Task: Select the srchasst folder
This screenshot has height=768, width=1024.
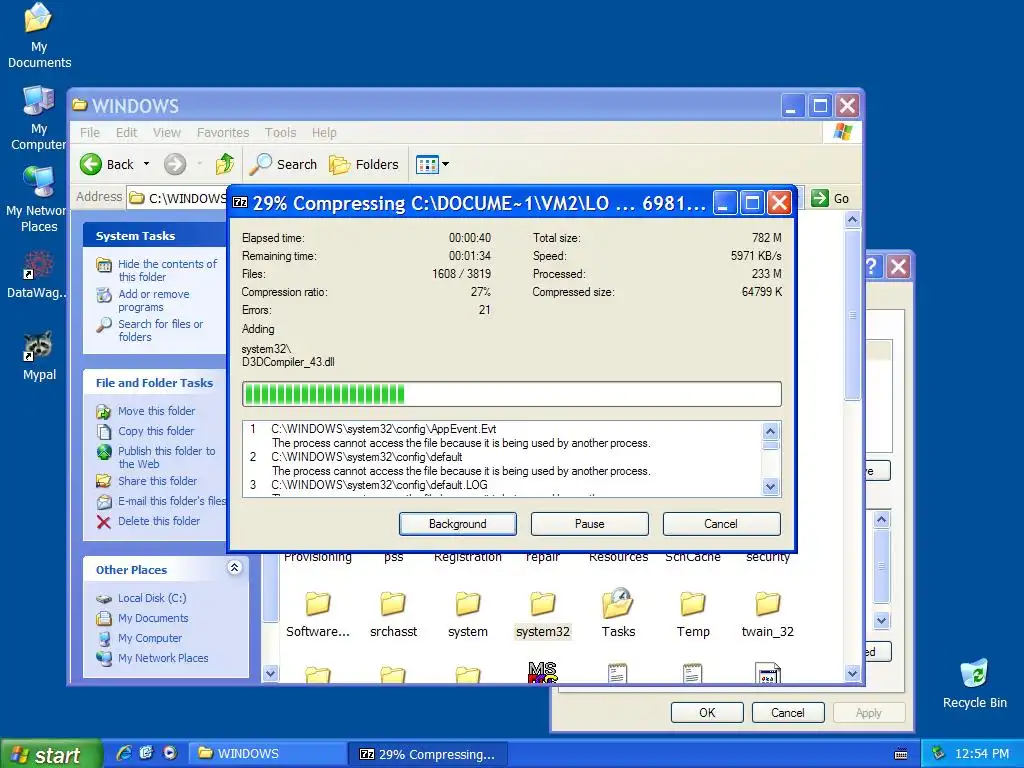Action: 393,615
